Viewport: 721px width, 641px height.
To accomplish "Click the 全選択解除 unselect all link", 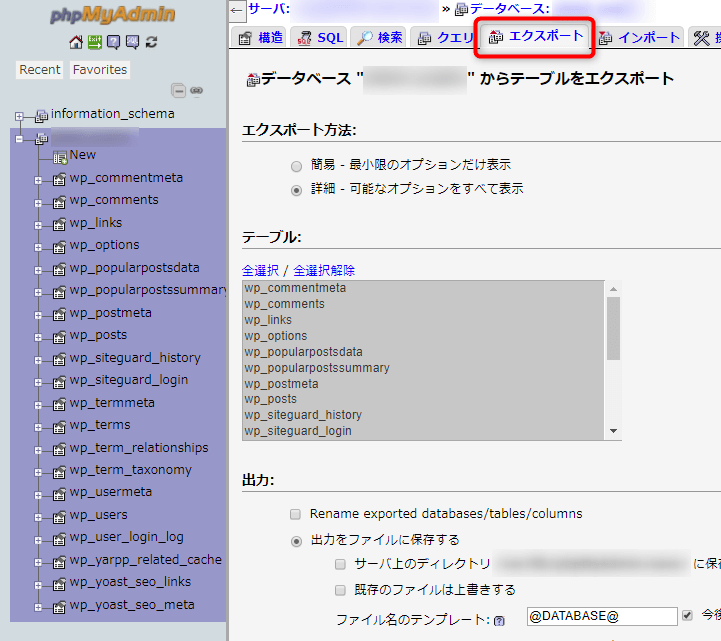I will point(324,270).
